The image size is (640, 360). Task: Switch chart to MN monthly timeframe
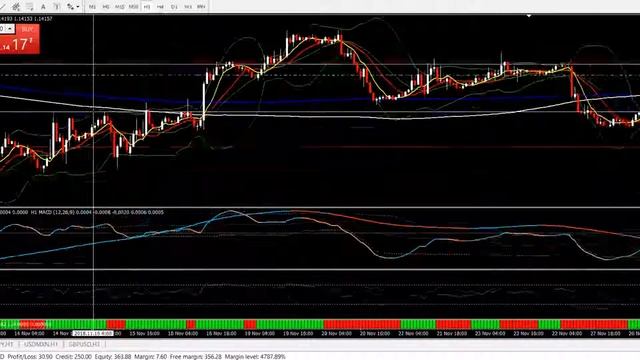(201, 7)
